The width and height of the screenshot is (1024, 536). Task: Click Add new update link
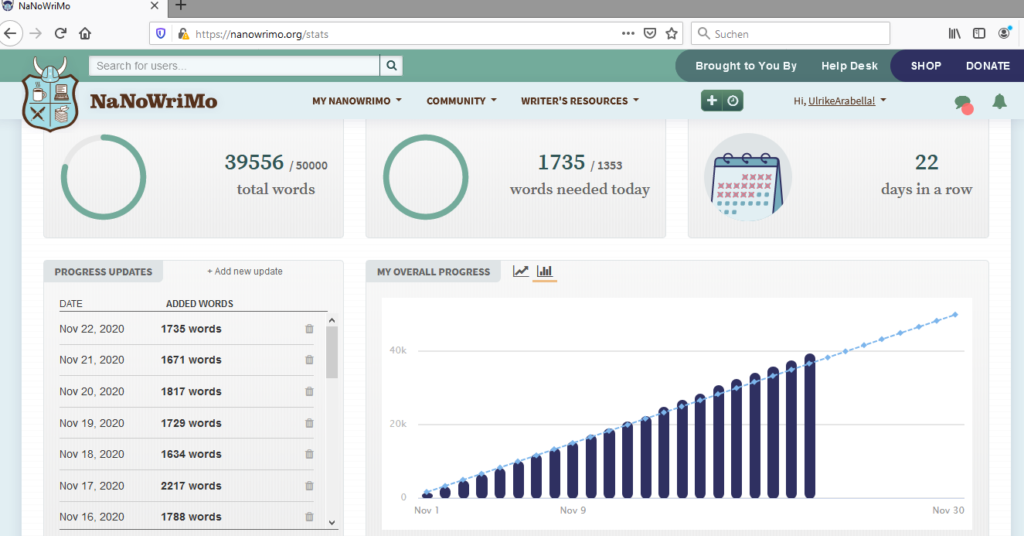point(245,271)
